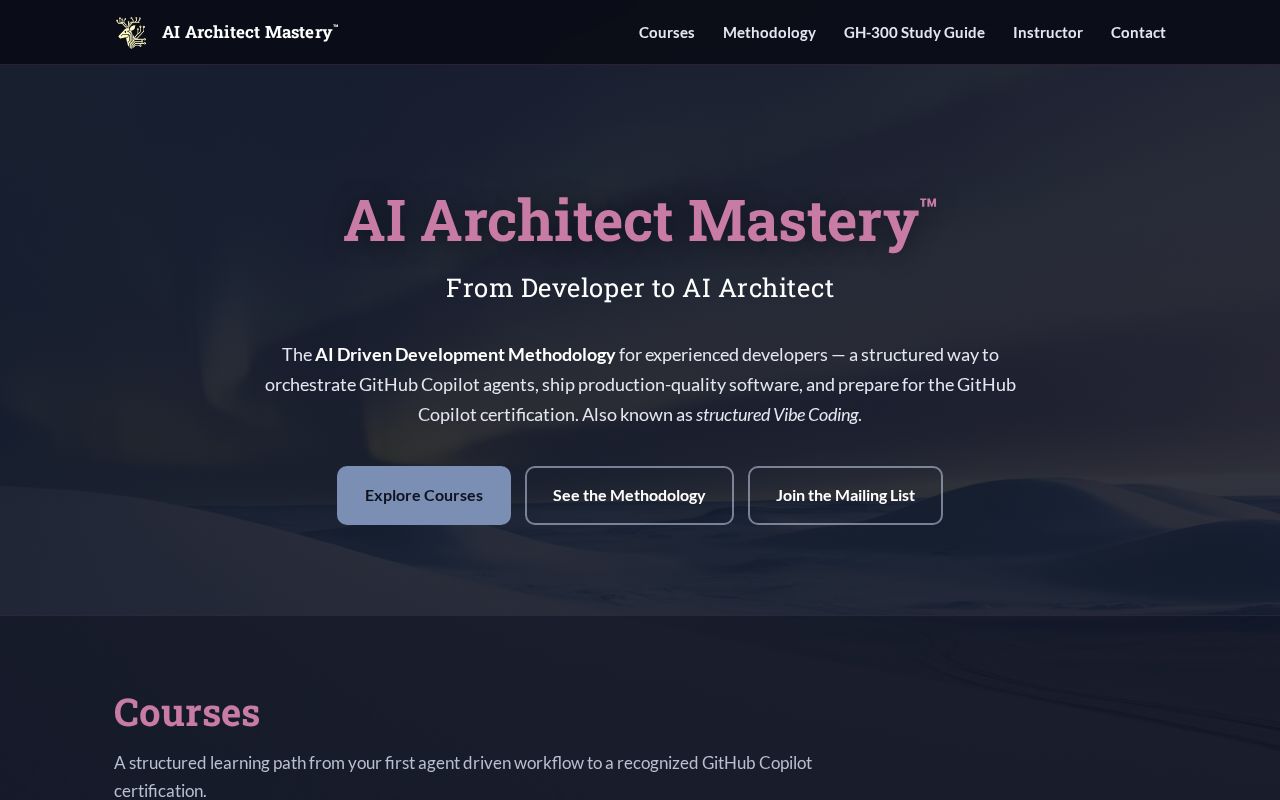1280x800 pixels.
Task: Open GH-300 Study Guide nav item
Action: pos(914,32)
